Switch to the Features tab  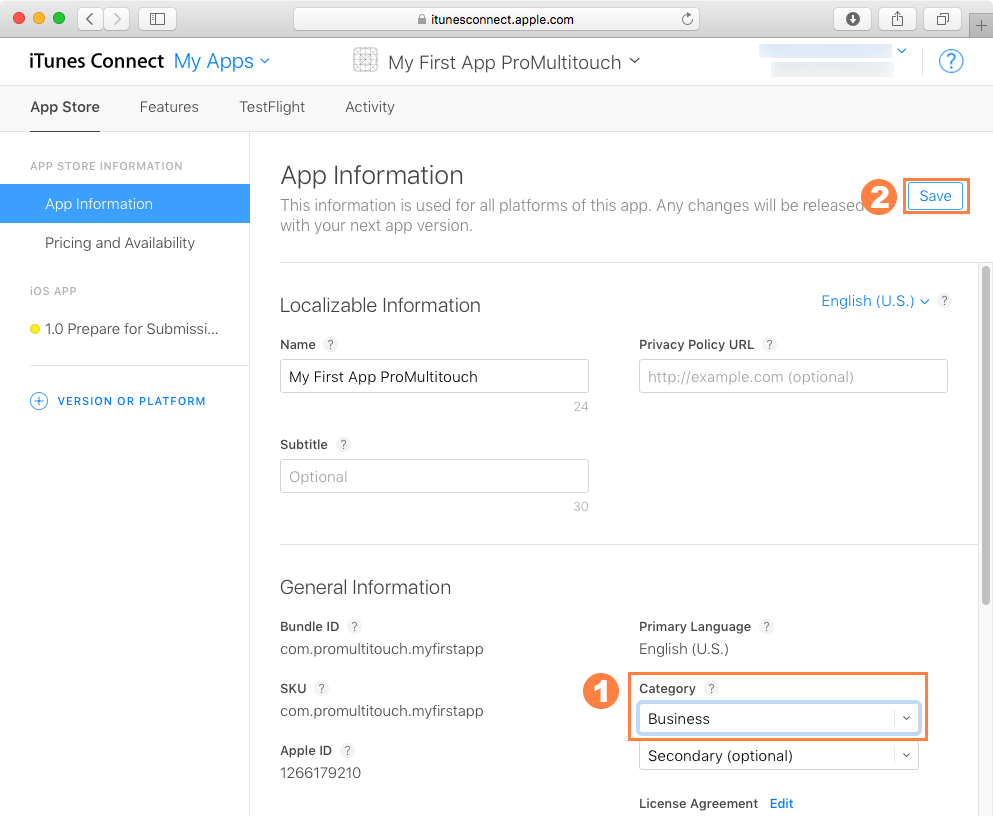169,107
